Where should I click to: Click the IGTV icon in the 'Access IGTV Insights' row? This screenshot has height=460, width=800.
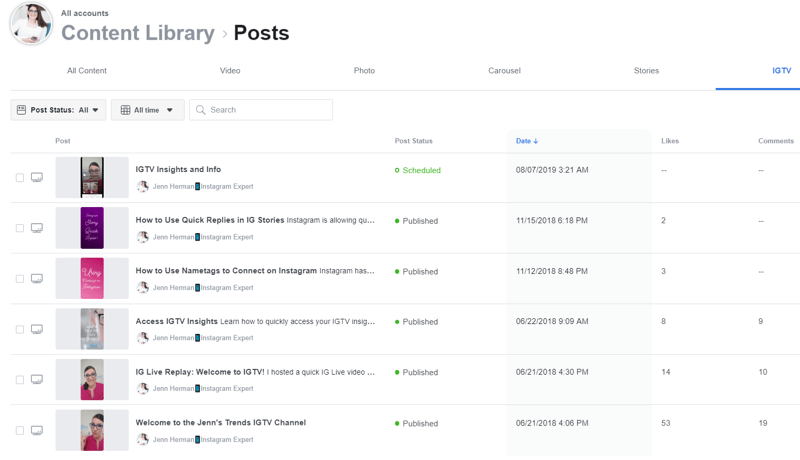[x=37, y=329]
